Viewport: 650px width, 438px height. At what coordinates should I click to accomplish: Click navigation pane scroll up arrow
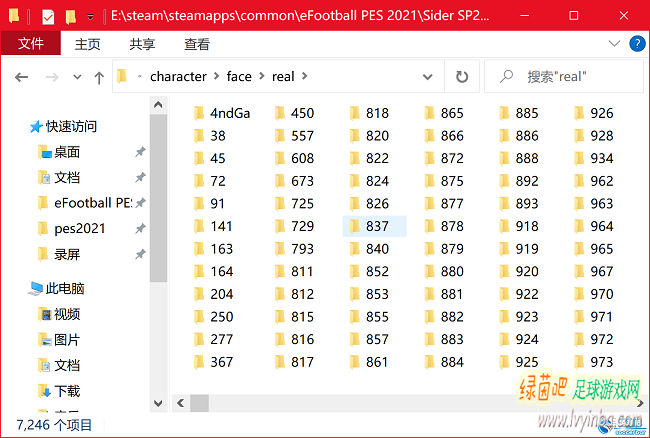pyautogui.click(x=158, y=105)
